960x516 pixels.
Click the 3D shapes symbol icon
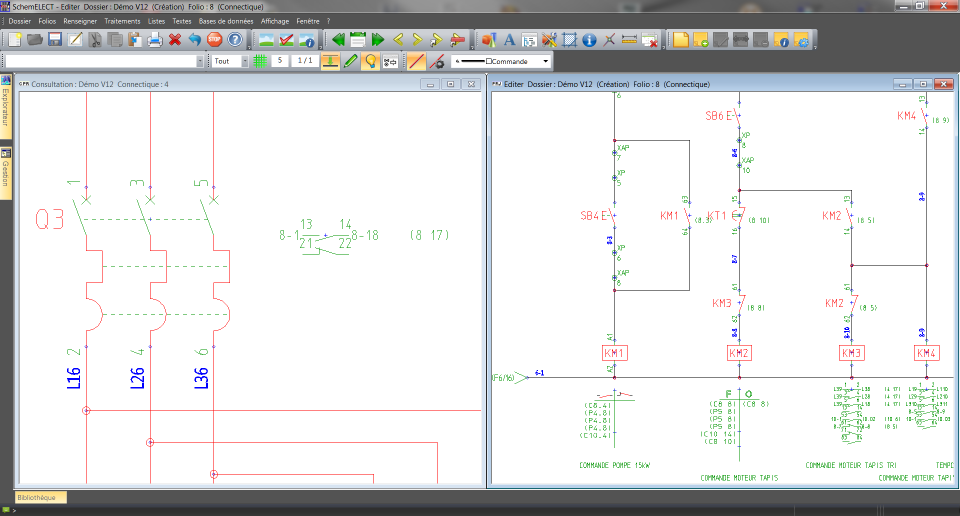click(489, 40)
